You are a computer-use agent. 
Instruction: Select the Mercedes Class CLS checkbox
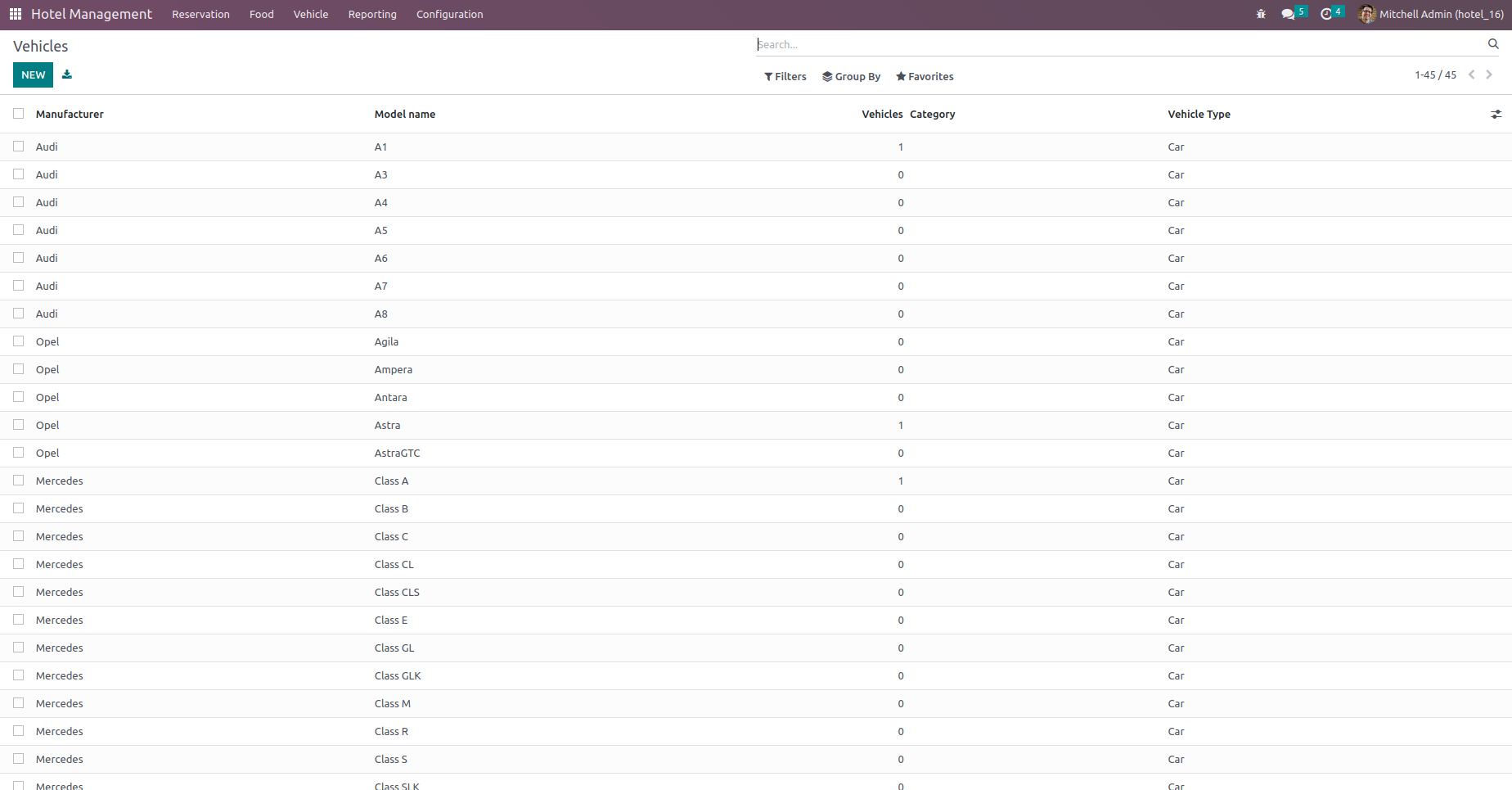18,592
